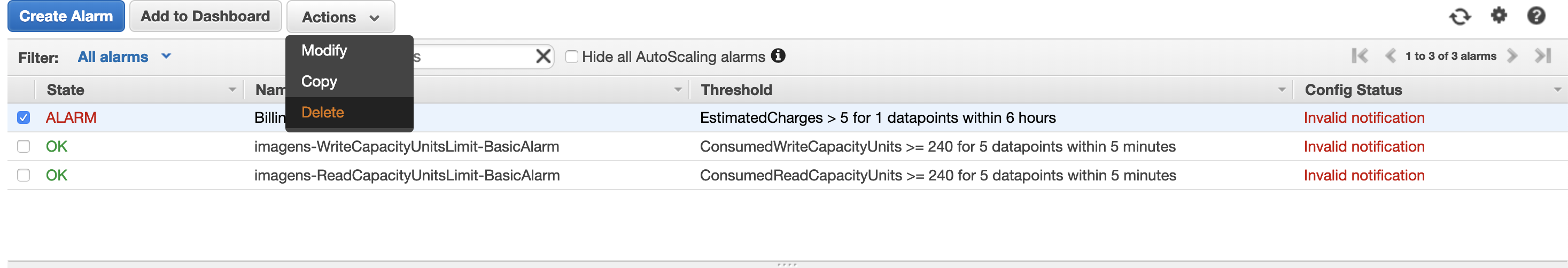1568x268 pixels.
Task: Click the Add to Dashboard button
Action: click(205, 17)
